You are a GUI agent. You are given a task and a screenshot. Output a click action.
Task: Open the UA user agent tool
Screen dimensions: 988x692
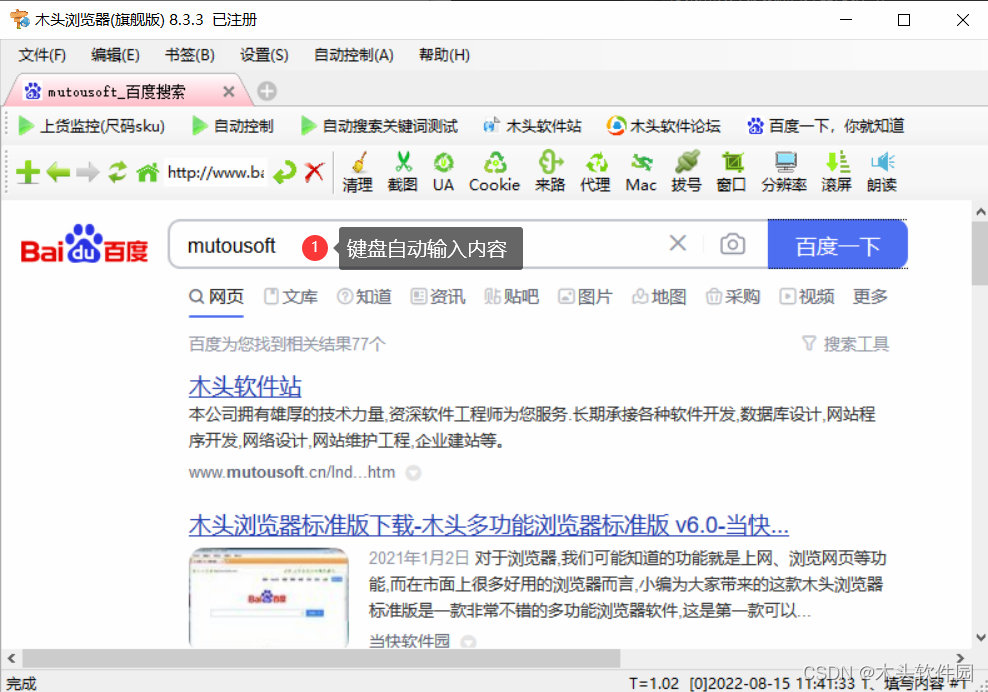[443, 171]
